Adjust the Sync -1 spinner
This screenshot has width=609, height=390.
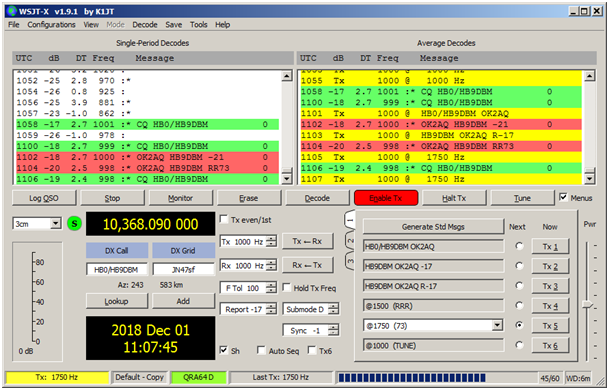click(333, 331)
